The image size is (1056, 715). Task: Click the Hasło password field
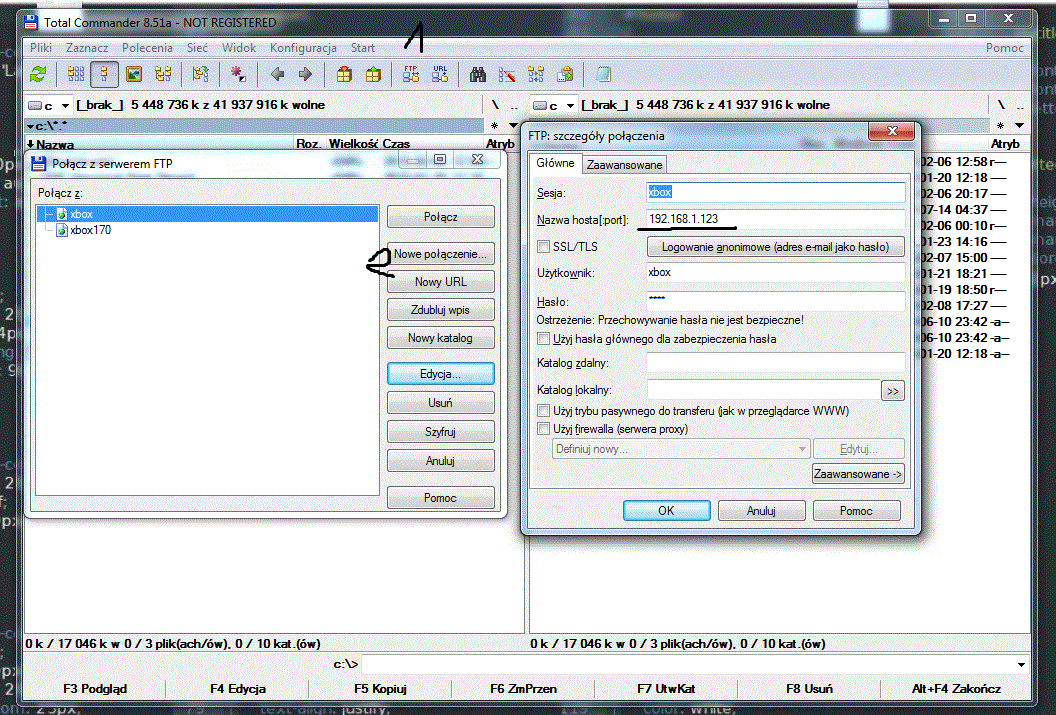776,300
